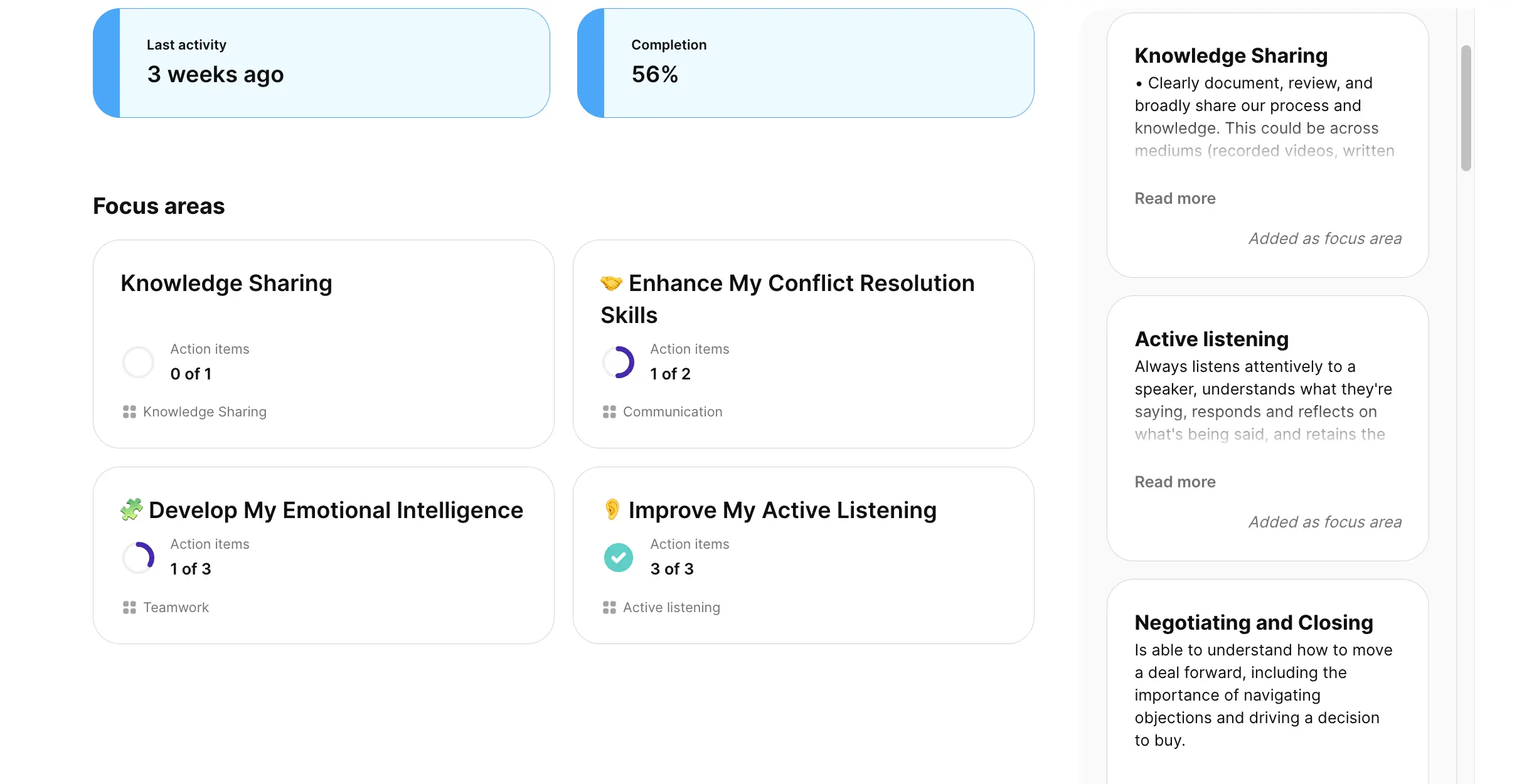Click the green completion checkmark showing 3 of 3

point(619,557)
